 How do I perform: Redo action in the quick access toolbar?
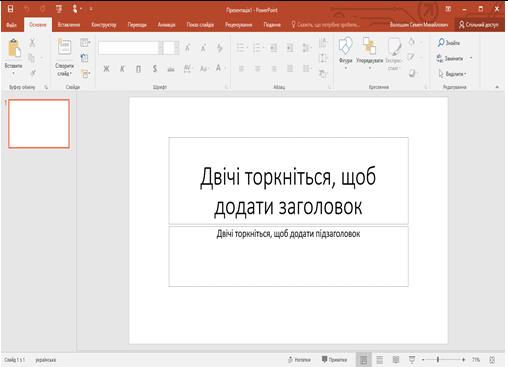pyautogui.click(x=42, y=9)
